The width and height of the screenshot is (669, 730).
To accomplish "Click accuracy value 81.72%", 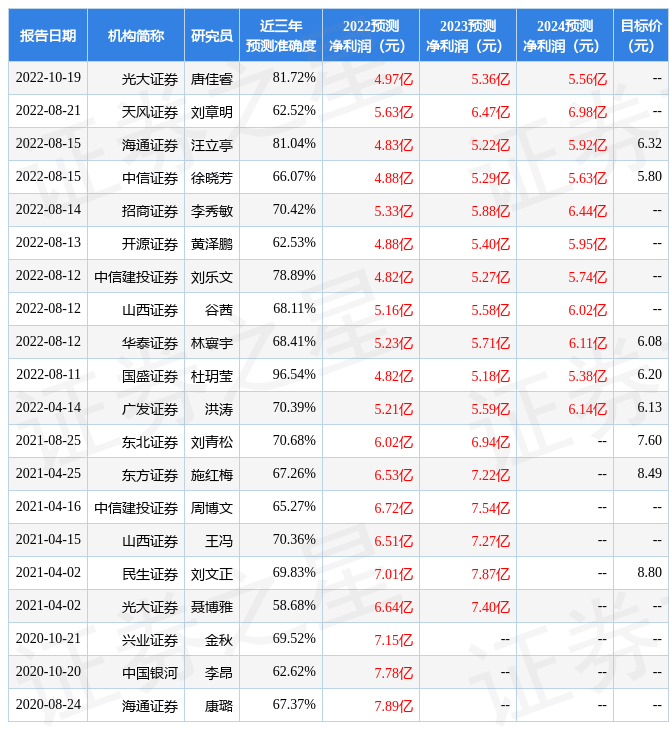I will [x=294, y=78].
